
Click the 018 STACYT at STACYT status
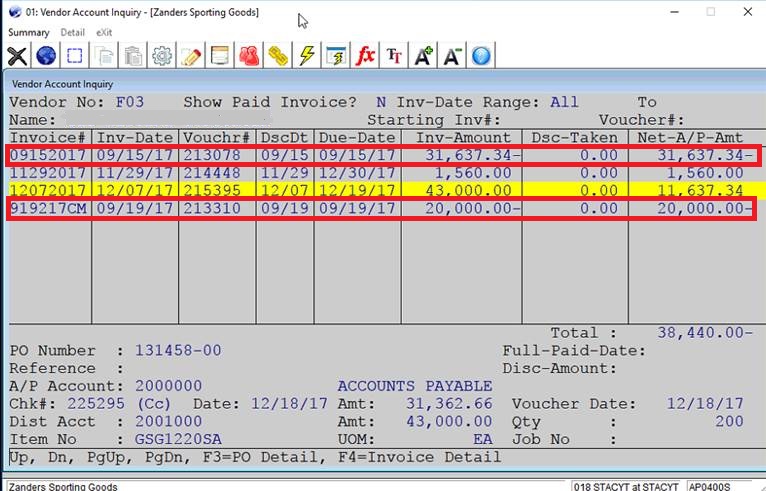[x=626, y=487]
